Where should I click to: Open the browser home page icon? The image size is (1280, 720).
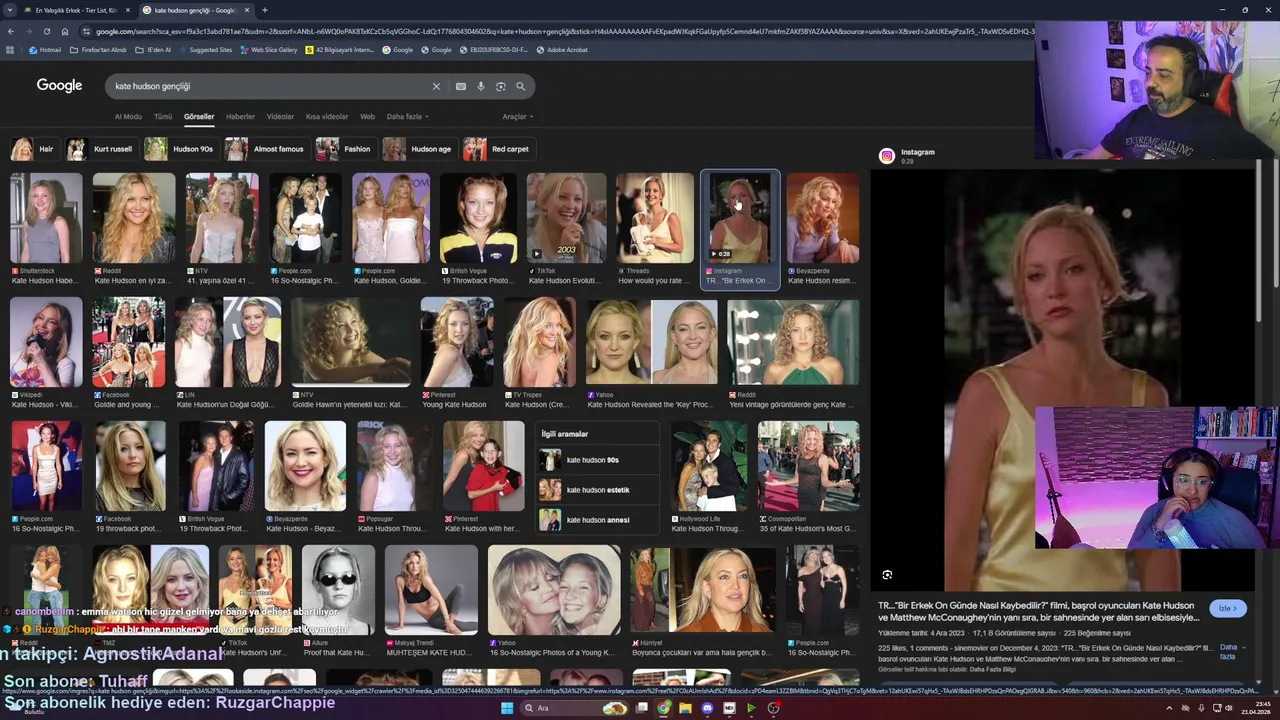64,31
